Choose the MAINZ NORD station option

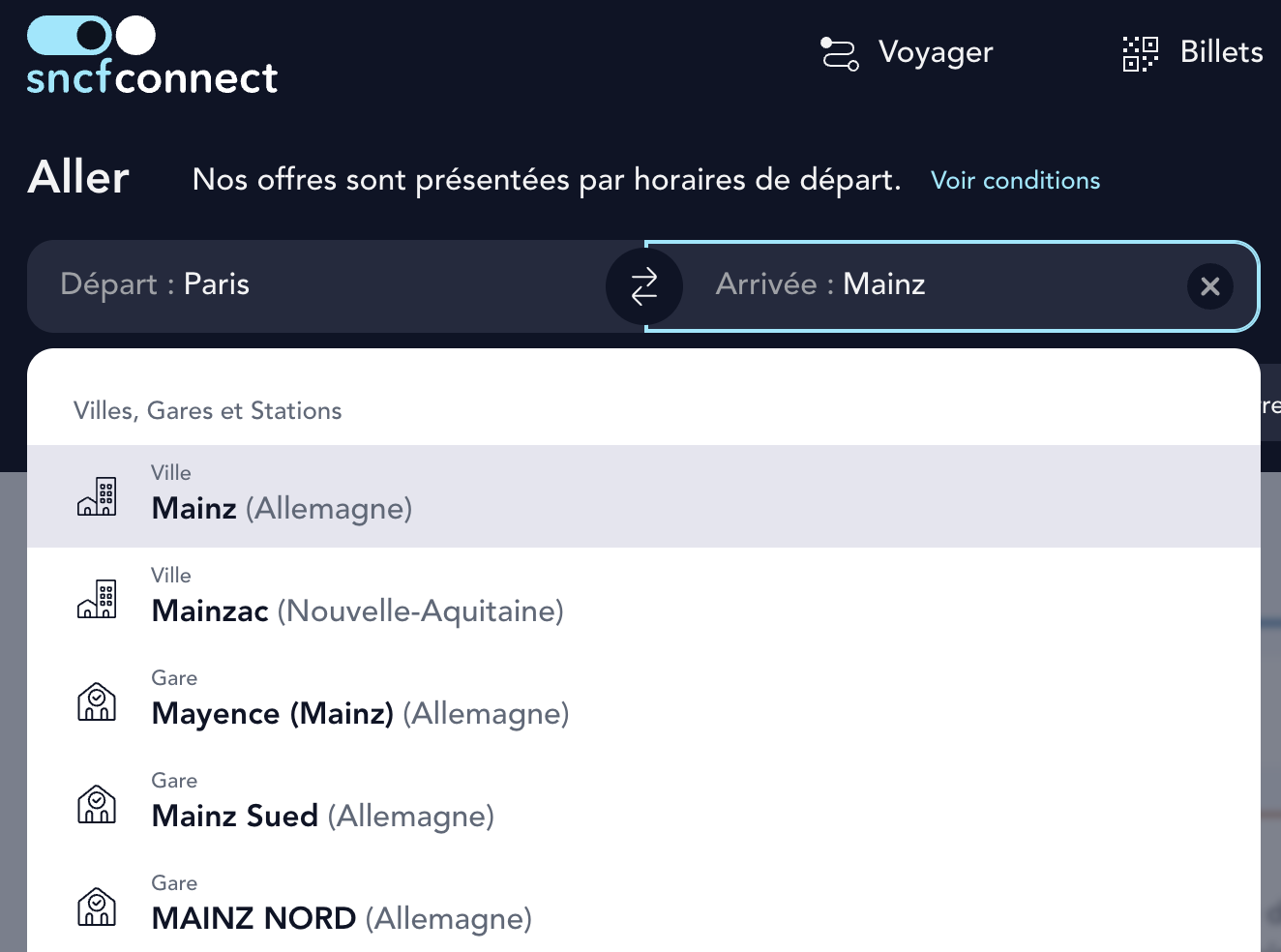coord(342,918)
